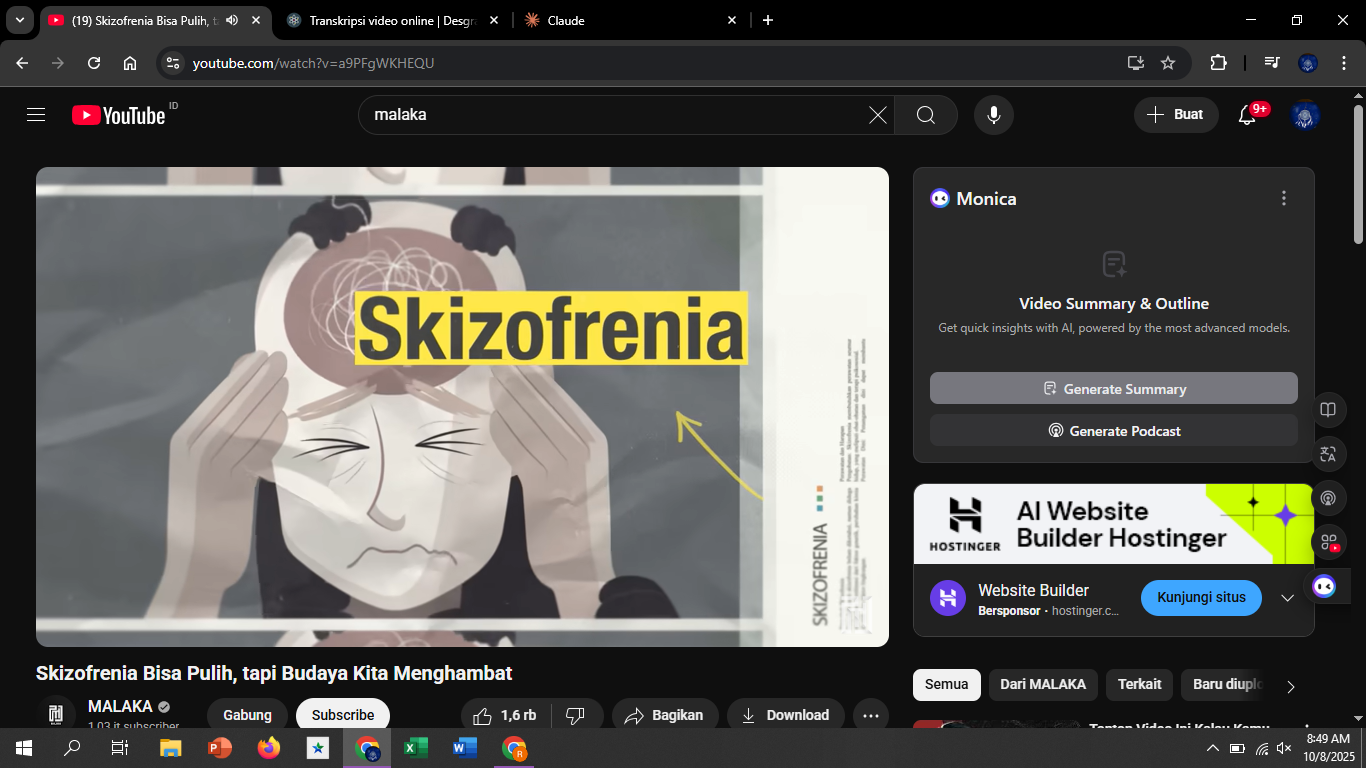
Task: Select the Terkait filter chip
Action: tap(1139, 684)
